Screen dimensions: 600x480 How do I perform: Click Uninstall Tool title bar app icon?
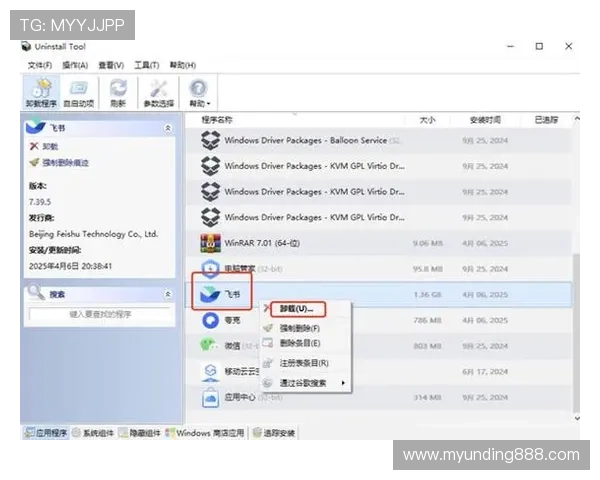(26, 47)
